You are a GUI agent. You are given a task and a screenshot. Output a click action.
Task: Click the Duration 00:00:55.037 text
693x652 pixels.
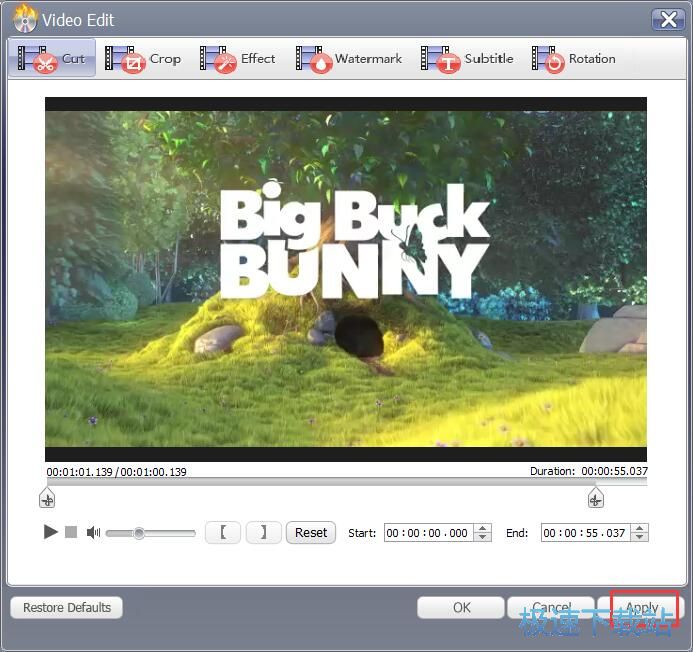(x=589, y=471)
